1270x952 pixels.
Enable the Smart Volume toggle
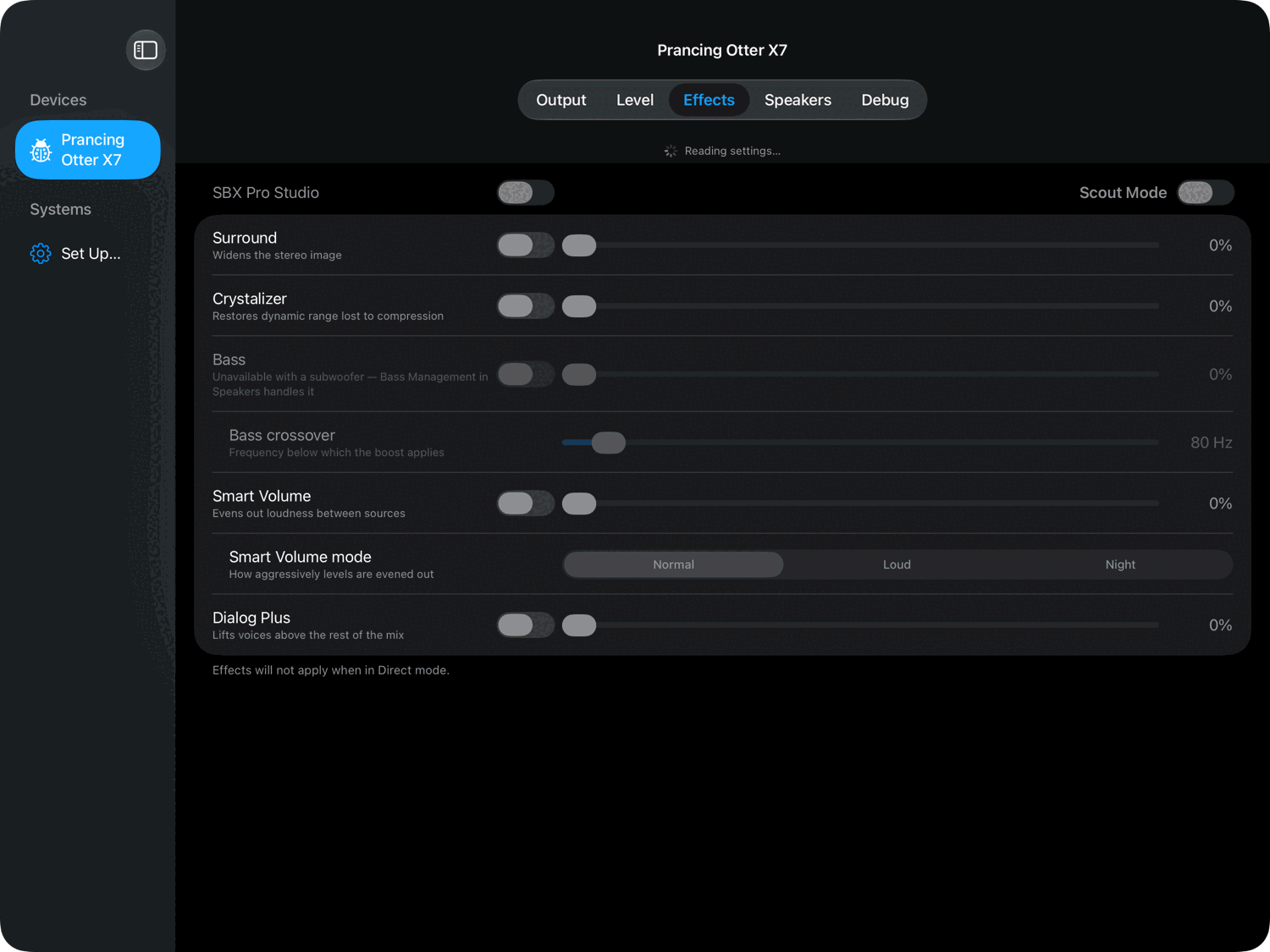pos(525,503)
